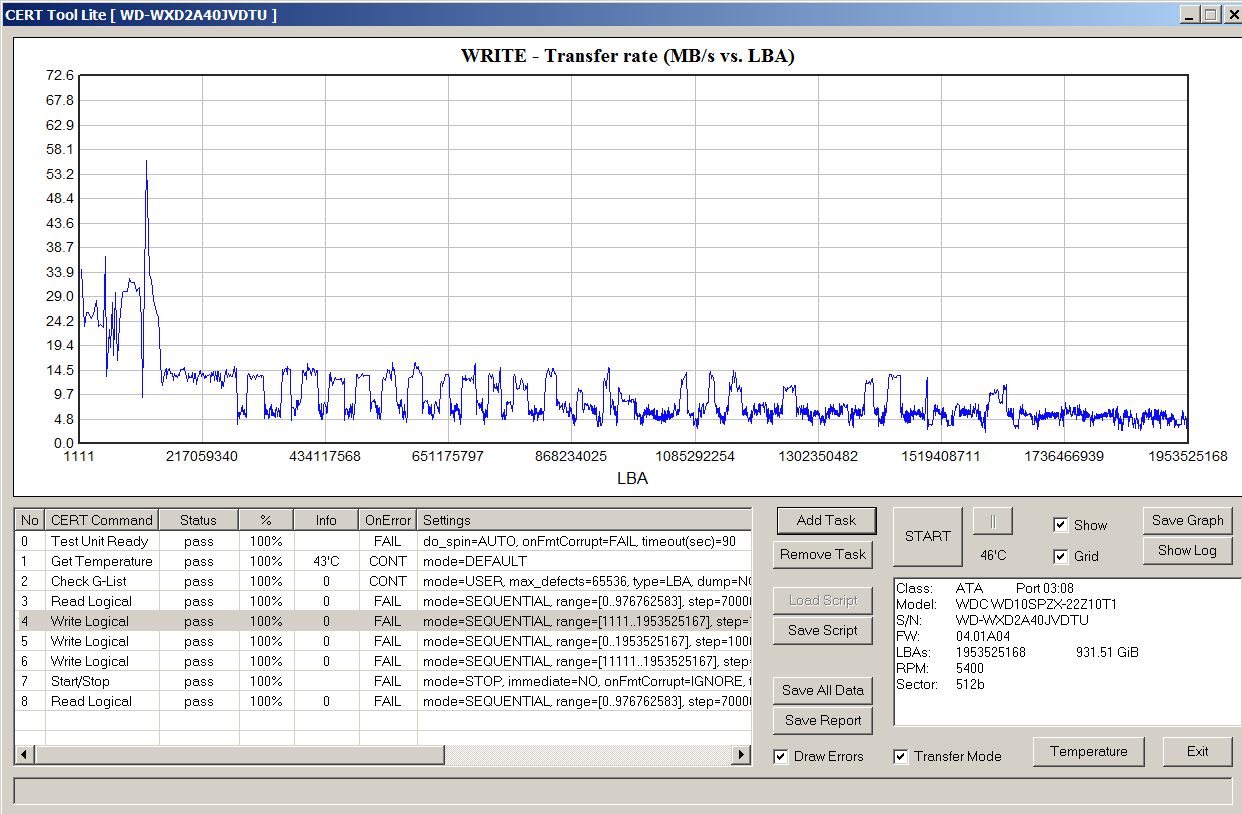Click the task list left scroll arrow
Viewport: 1242px width, 814px height.
point(25,755)
